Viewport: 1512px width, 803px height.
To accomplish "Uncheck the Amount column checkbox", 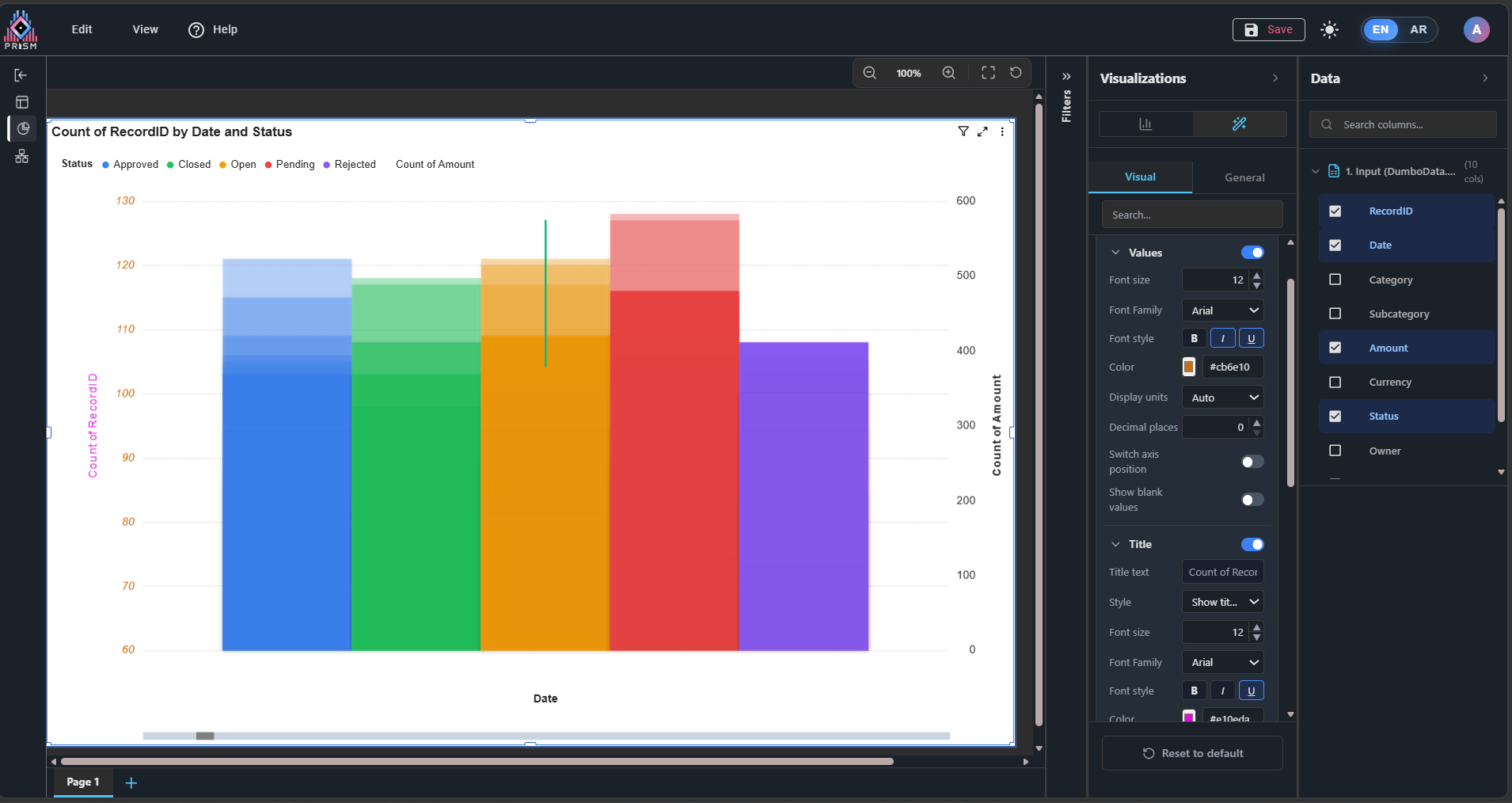I will point(1335,348).
